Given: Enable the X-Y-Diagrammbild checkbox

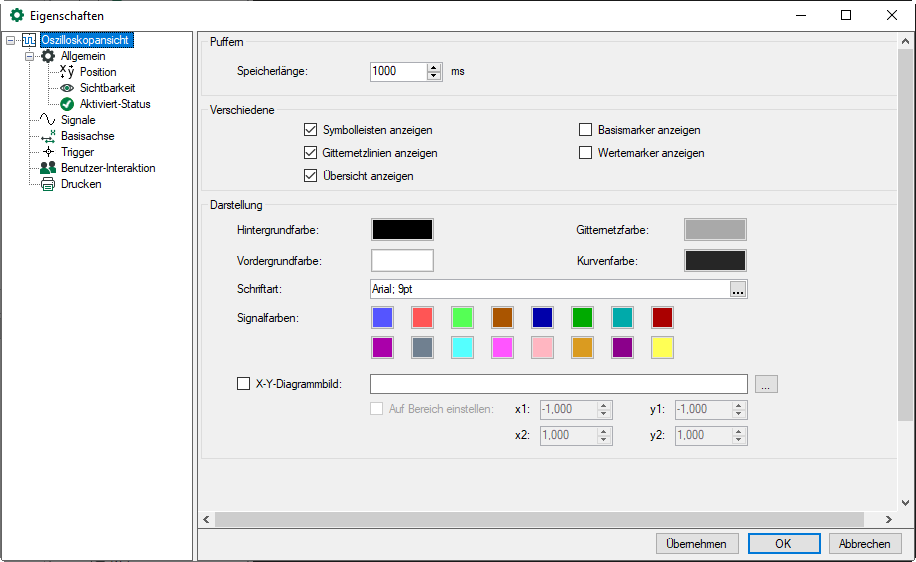Looking at the screenshot, I should pyautogui.click(x=242, y=383).
